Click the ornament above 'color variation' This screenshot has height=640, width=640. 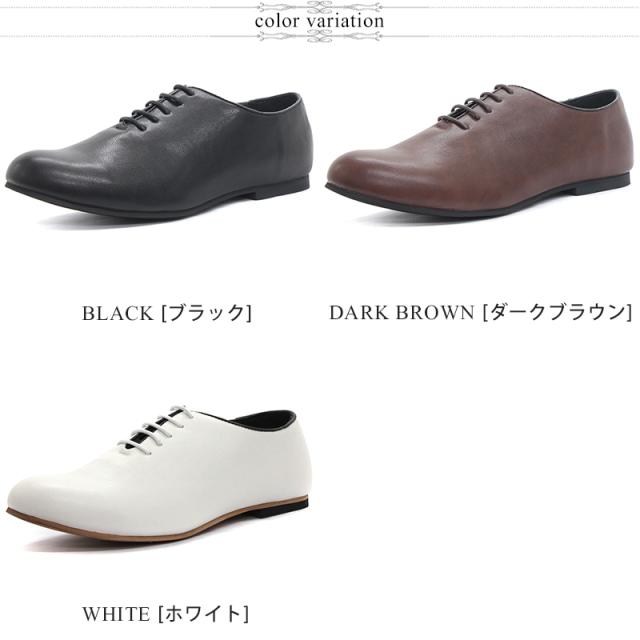(320, 7)
